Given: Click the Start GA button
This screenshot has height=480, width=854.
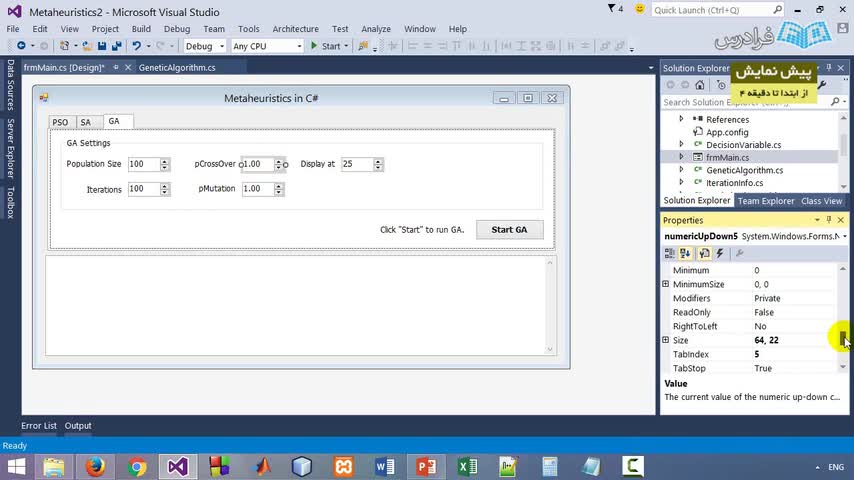Looking at the screenshot, I should click(x=509, y=229).
